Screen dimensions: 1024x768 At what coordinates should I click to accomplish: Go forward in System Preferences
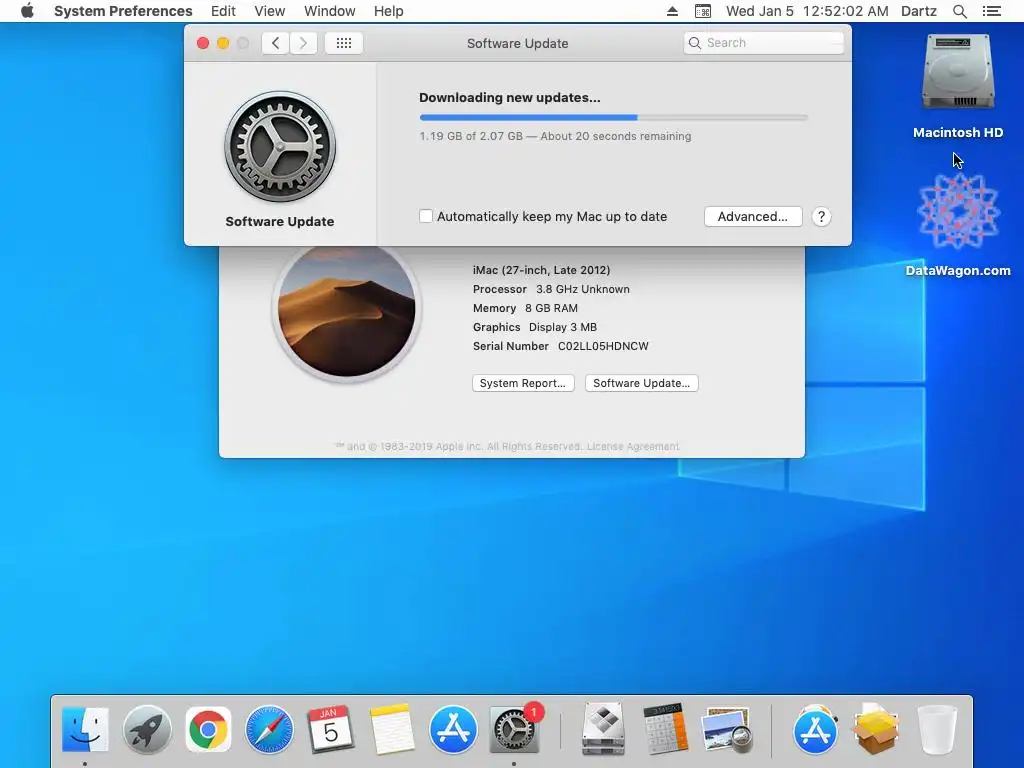(303, 43)
